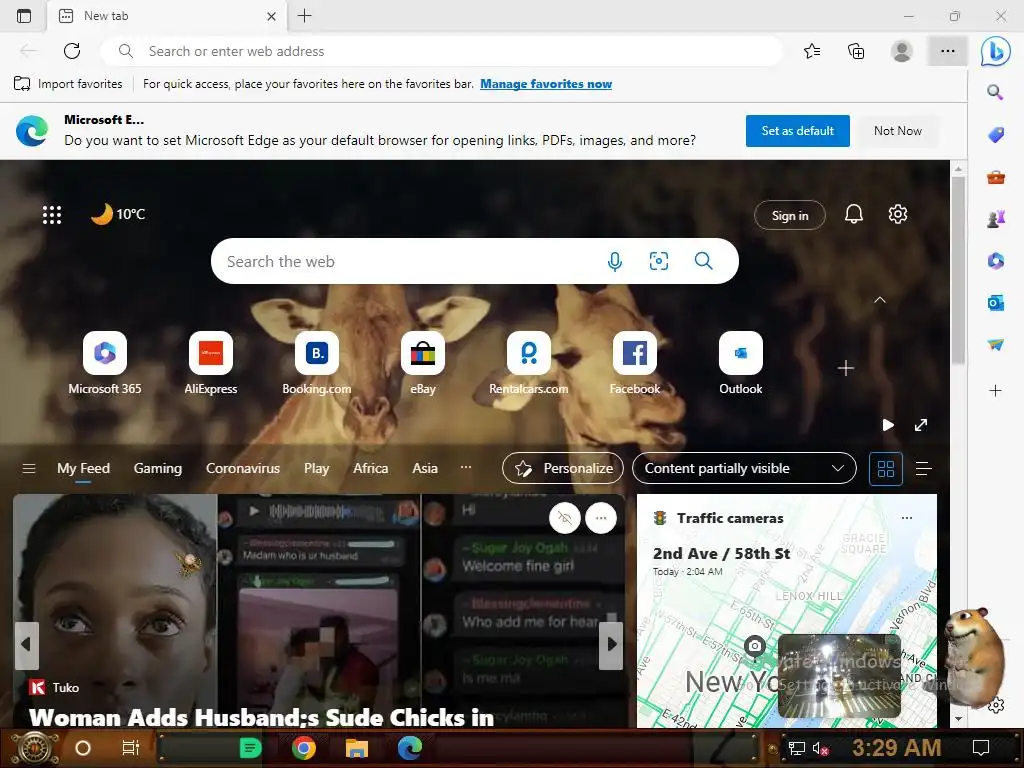Open a new tab with plus
Image resolution: width=1024 pixels, height=768 pixels.
coord(304,16)
